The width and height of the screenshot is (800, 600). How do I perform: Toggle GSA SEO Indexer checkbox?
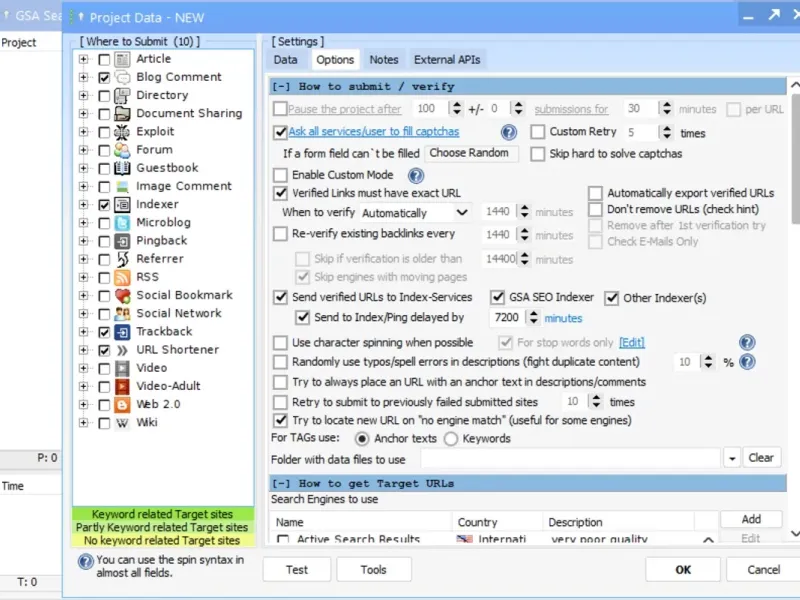coord(497,297)
